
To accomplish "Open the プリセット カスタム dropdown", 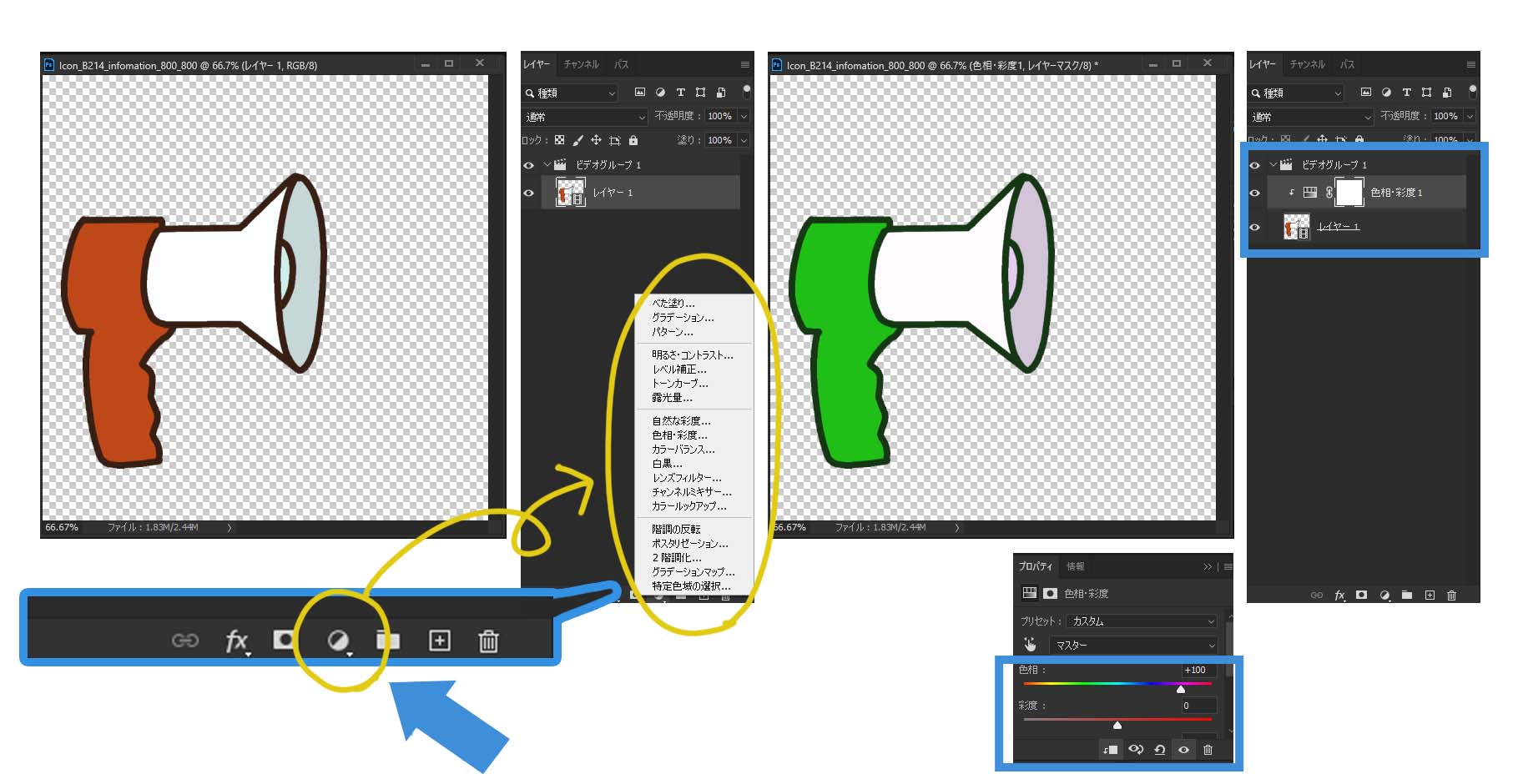I will pos(1141,621).
